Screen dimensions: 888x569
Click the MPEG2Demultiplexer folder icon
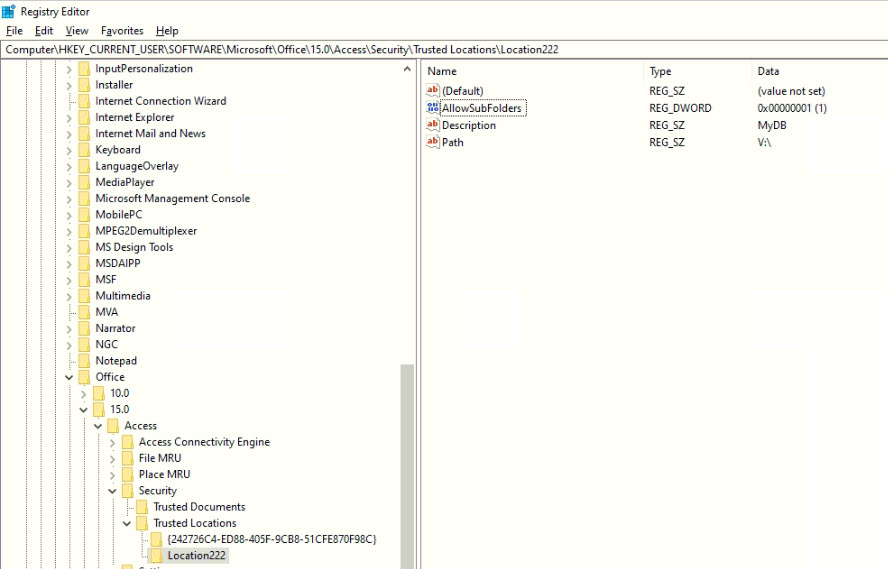pyautogui.click(x=84, y=231)
